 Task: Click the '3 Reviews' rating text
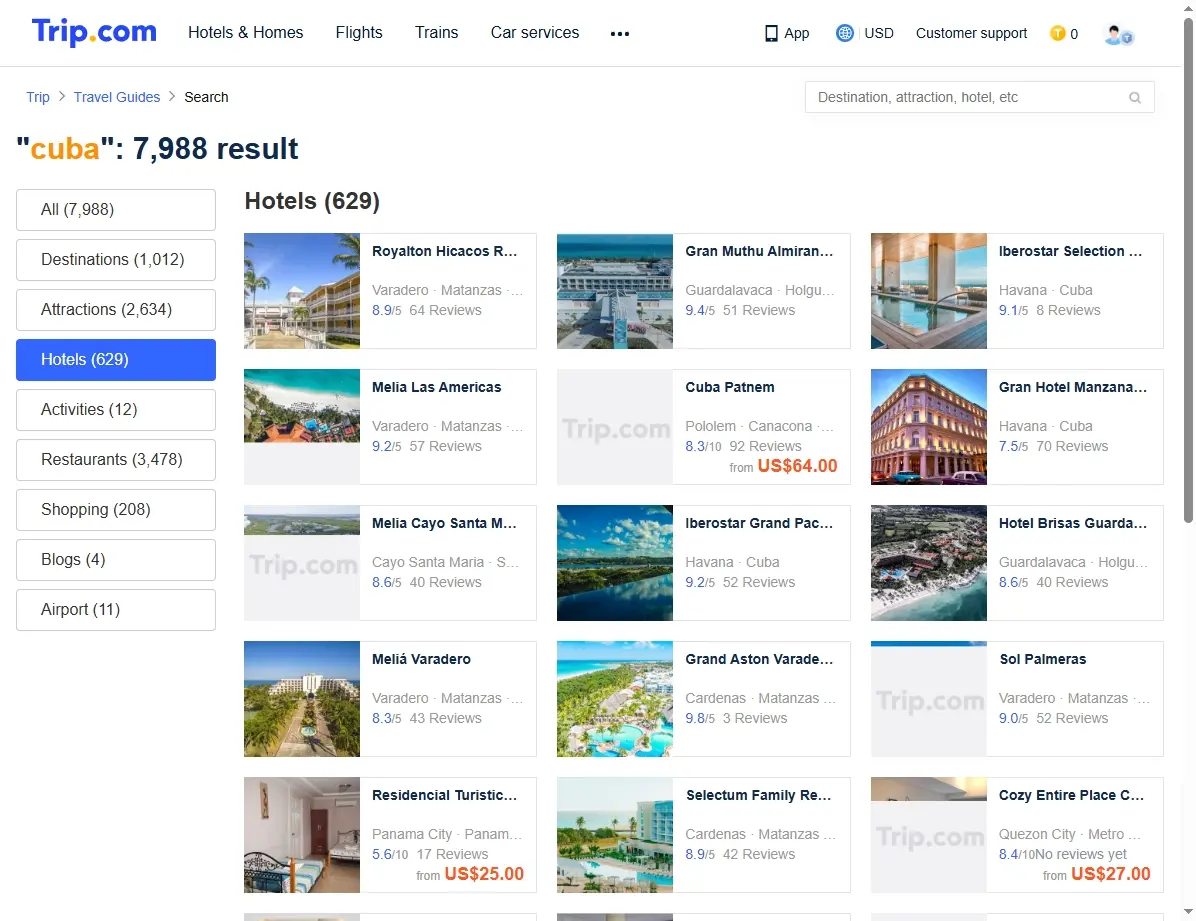[755, 718]
